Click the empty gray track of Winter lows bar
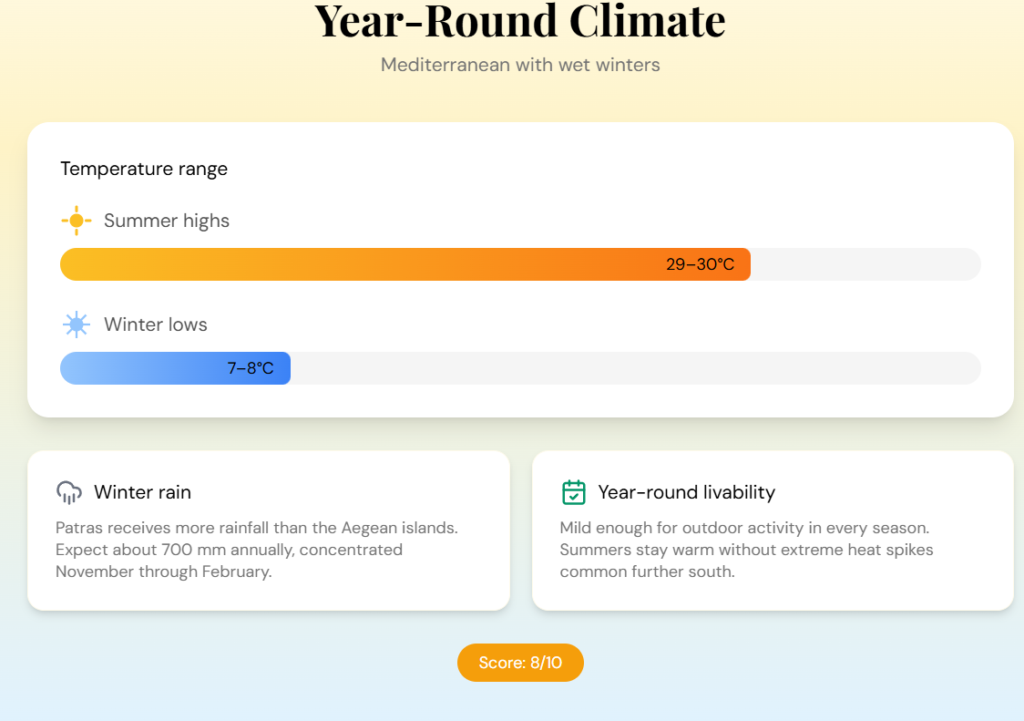Viewport: 1024px width, 721px height. (x=635, y=369)
